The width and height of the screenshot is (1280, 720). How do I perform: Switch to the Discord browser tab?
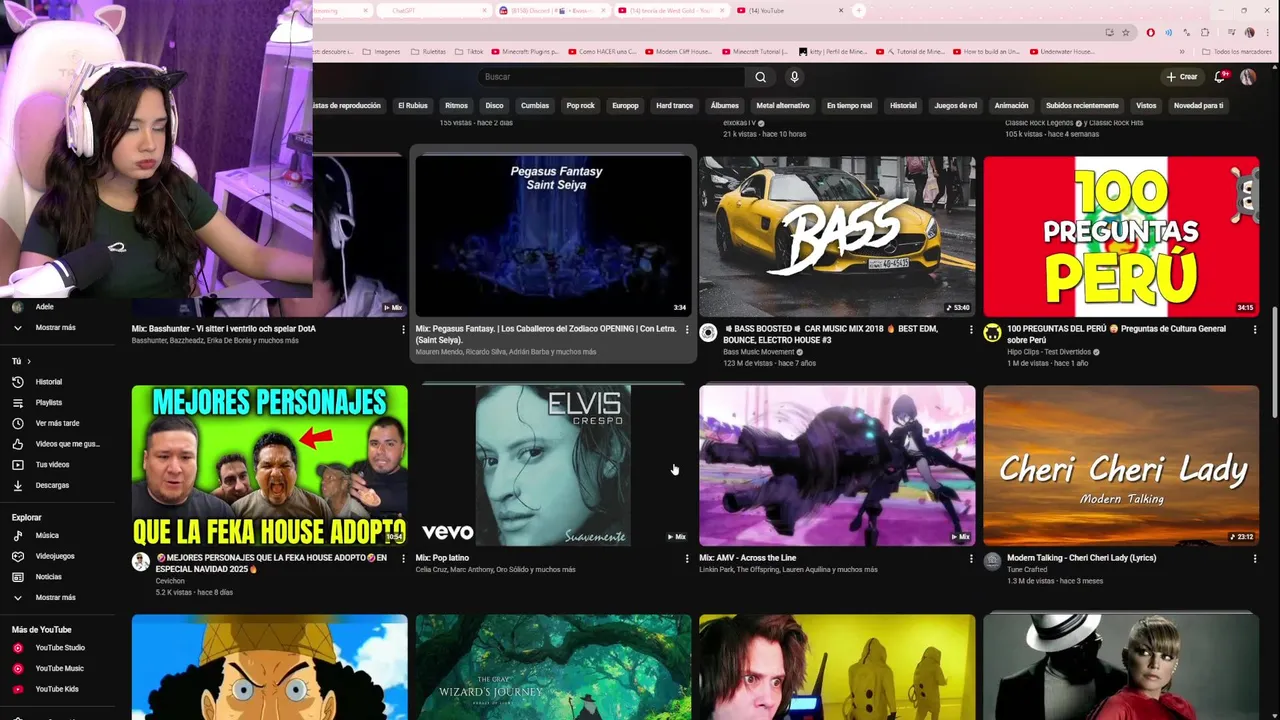pos(552,11)
